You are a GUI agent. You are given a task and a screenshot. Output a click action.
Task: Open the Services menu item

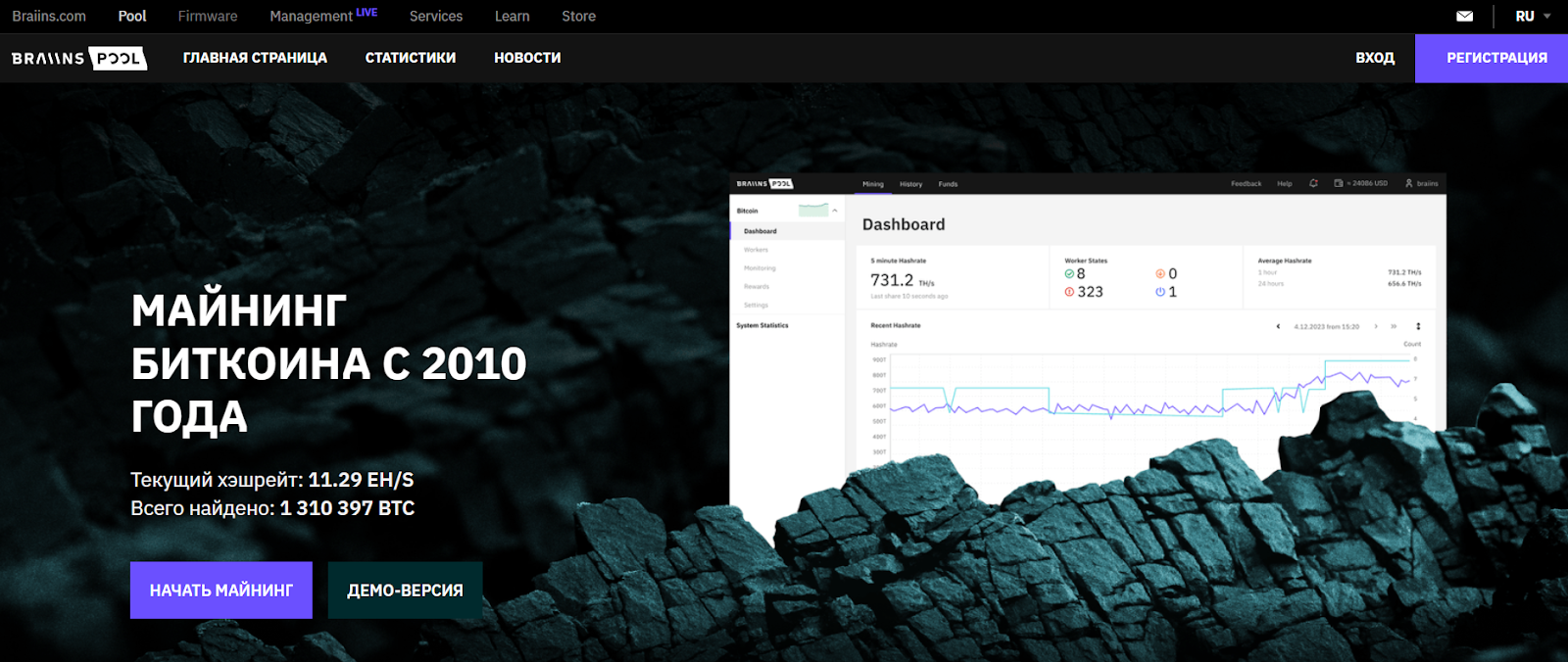(x=436, y=16)
